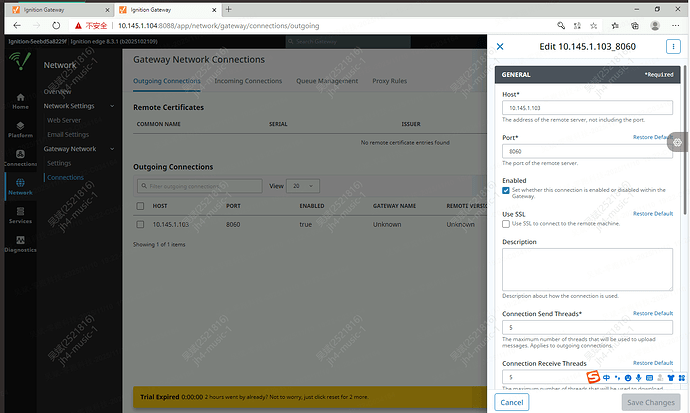Screen dimensions: 690x413
Task: Go to Home in the left sidebar
Action: tap(20, 101)
